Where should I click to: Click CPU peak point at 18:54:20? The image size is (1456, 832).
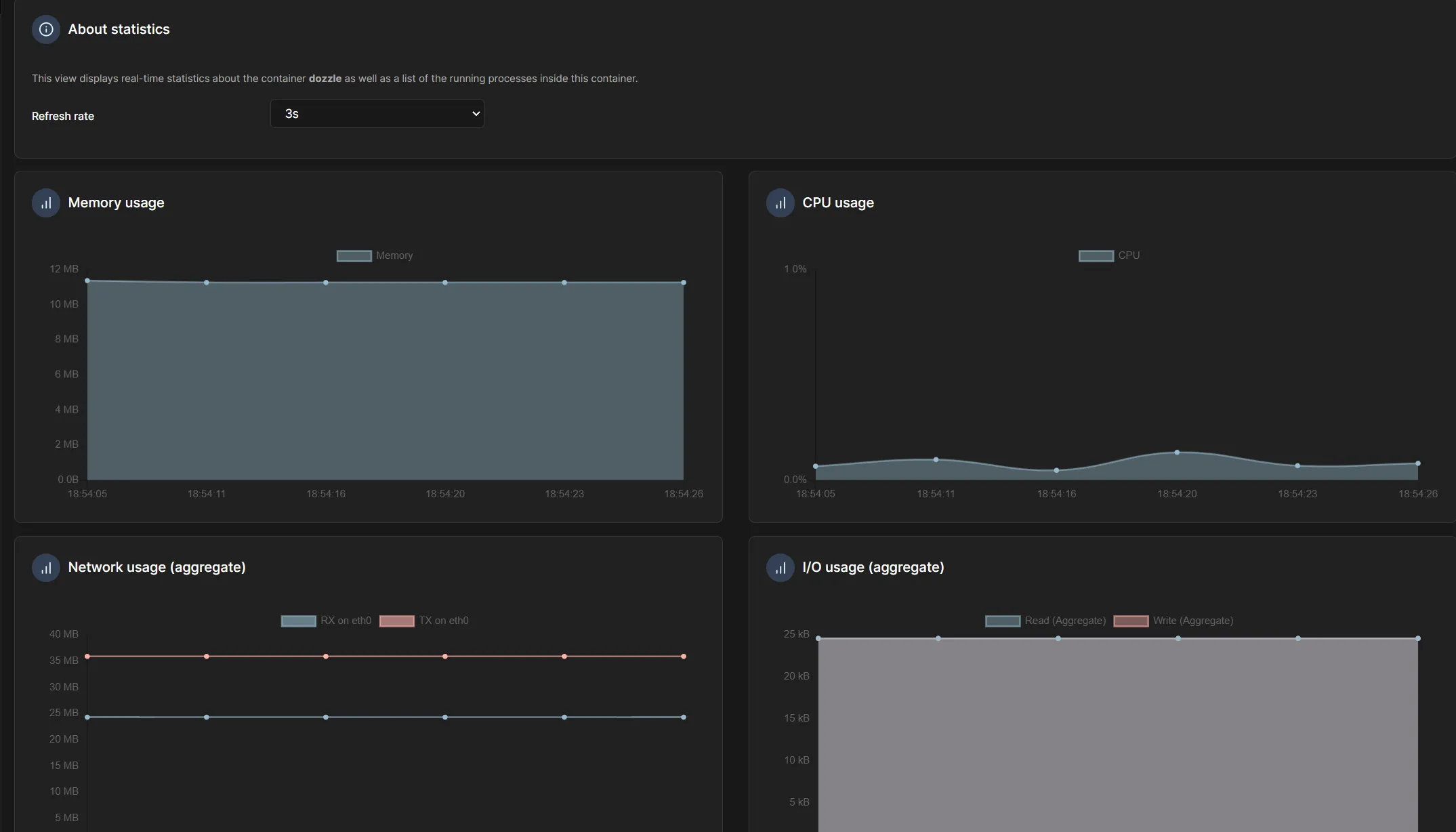point(1177,453)
